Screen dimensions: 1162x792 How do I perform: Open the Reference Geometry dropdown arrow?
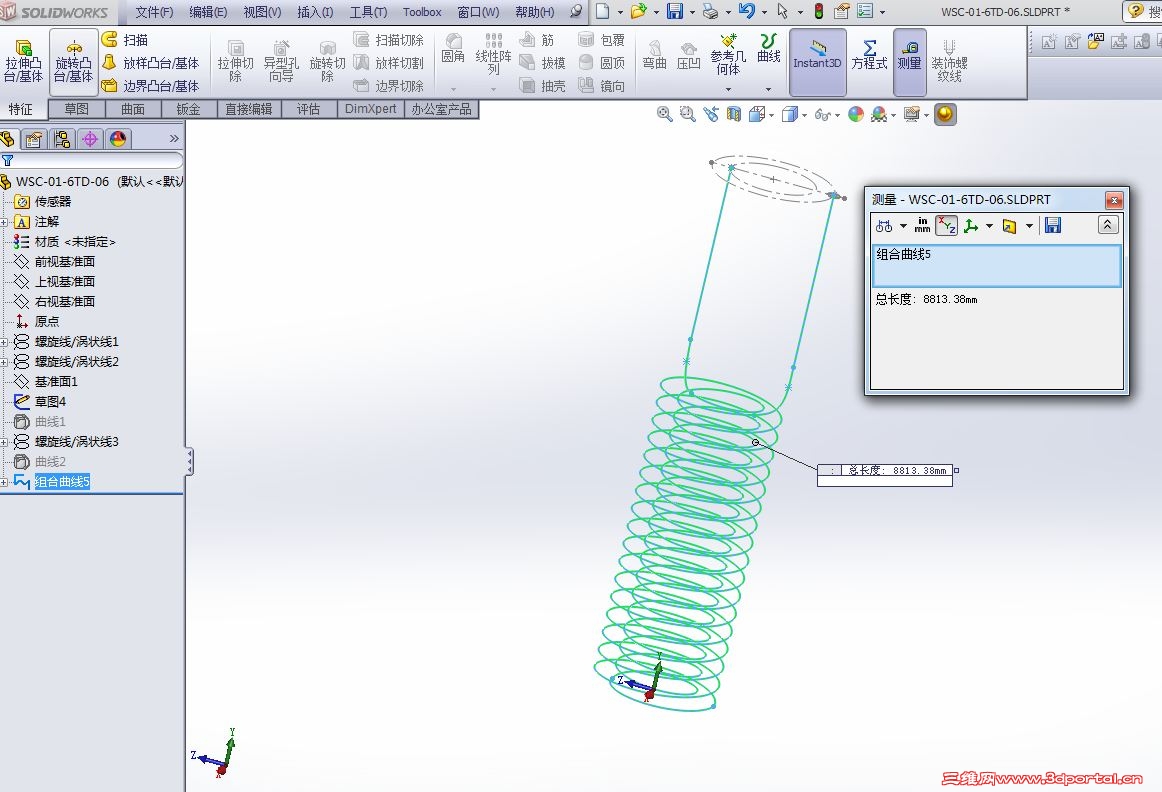coord(728,88)
